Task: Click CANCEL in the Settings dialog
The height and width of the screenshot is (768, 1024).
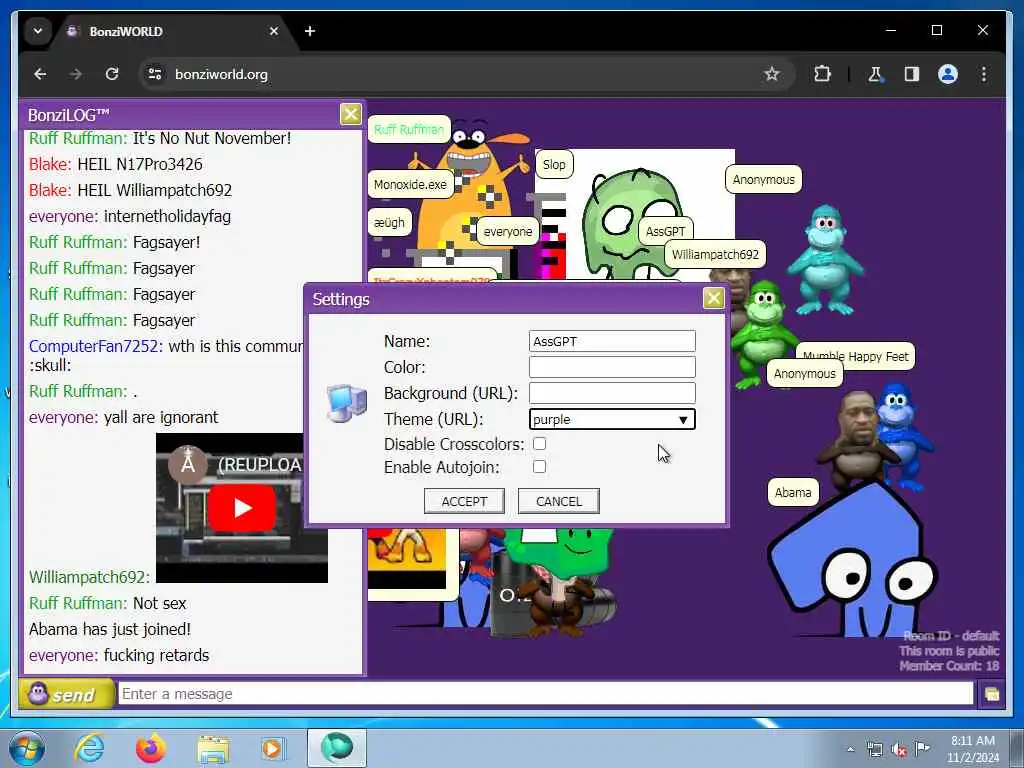Action: (x=558, y=502)
